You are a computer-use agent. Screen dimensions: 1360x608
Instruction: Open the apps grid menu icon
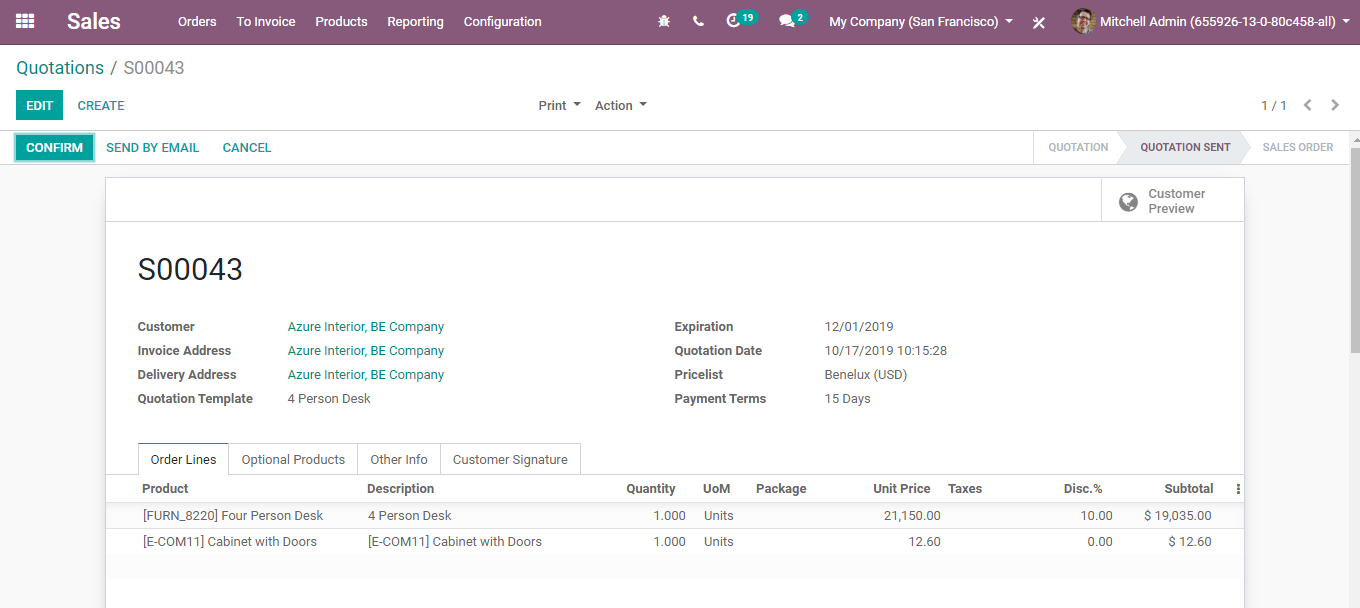pyautogui.click(x=25, y=21)
